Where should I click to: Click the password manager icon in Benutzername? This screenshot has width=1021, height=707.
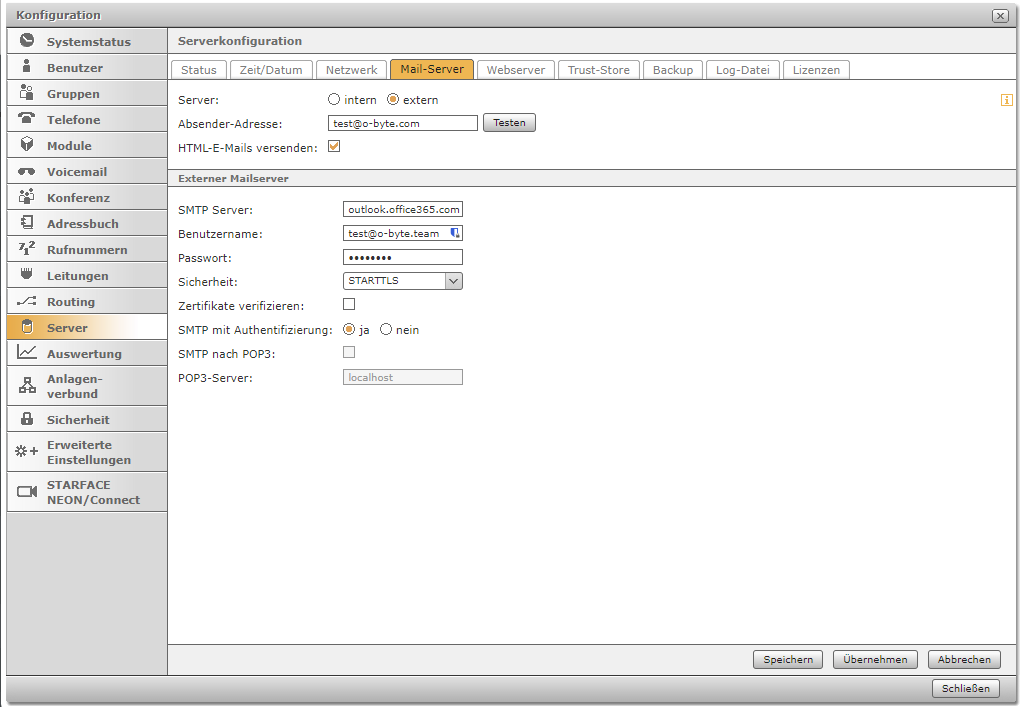(454, 233)
